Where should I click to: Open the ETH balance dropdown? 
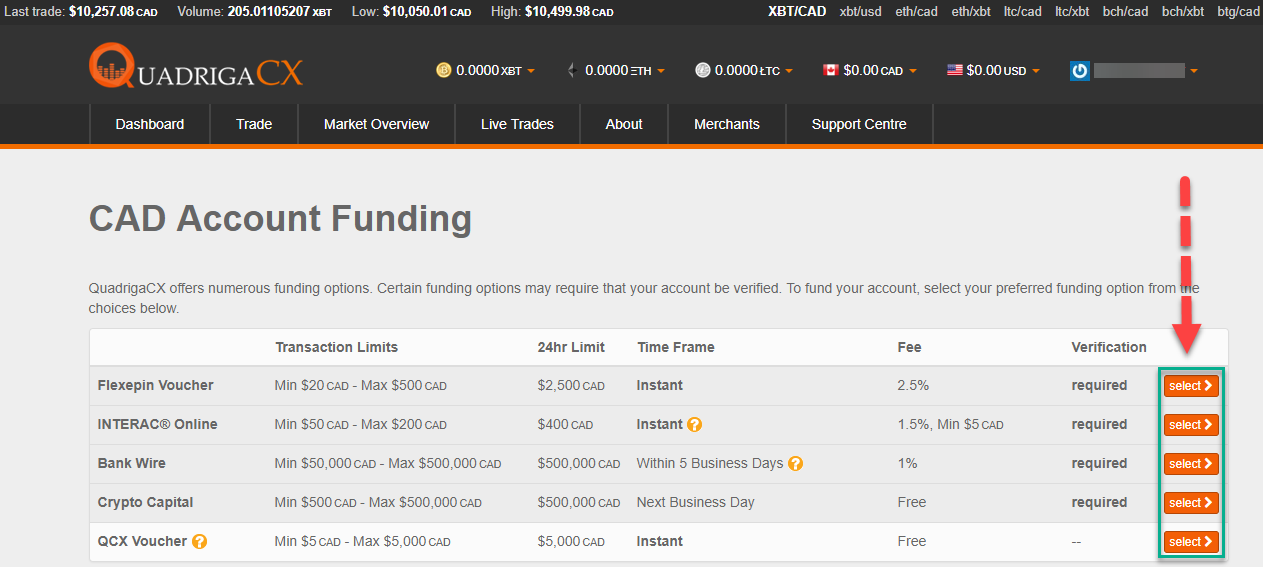[615, 70]
